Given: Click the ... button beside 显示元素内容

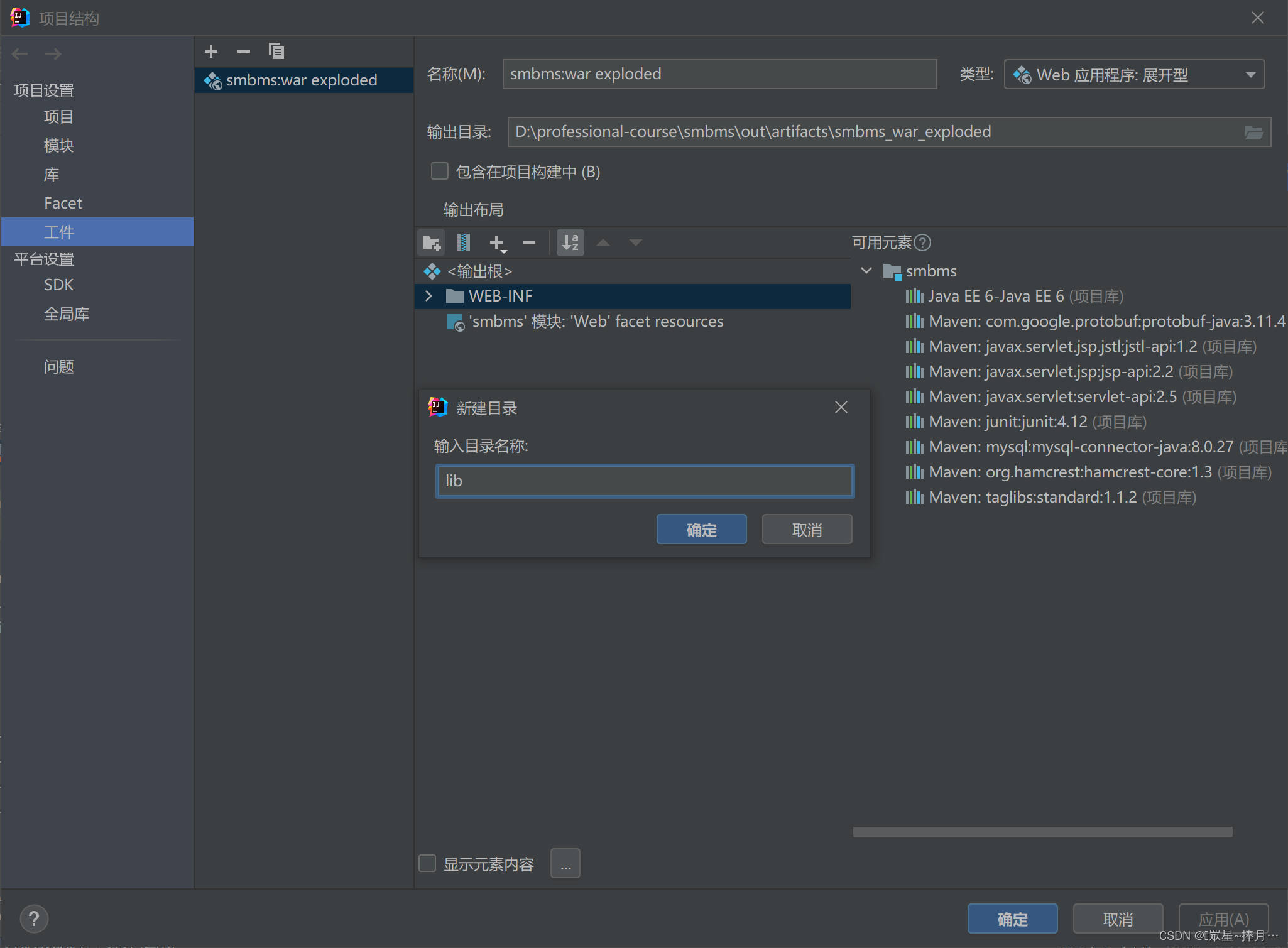Looking at the screenshot, I should point(565,864).
